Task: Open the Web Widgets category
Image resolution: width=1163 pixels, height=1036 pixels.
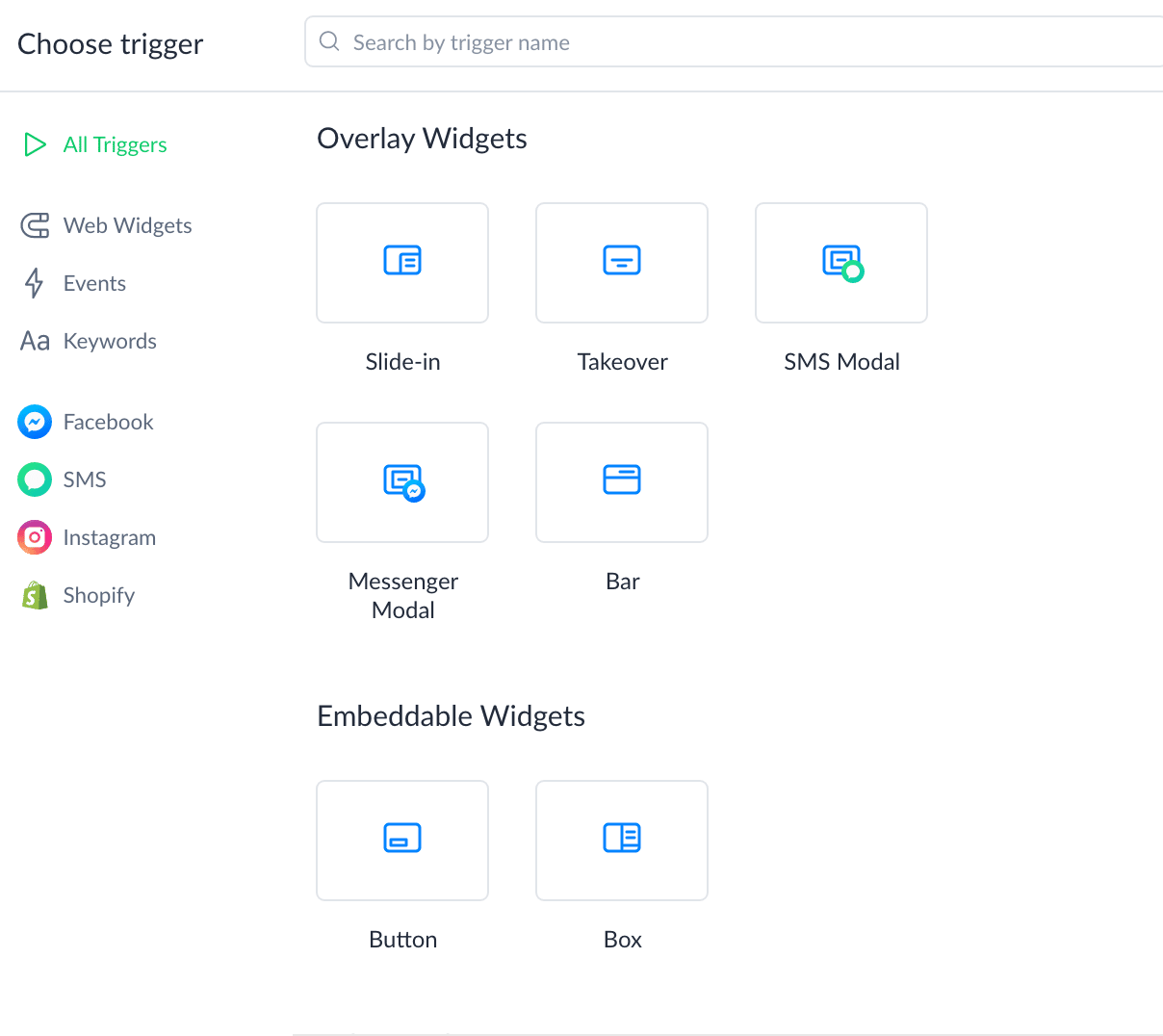Action: coord(127,225)
